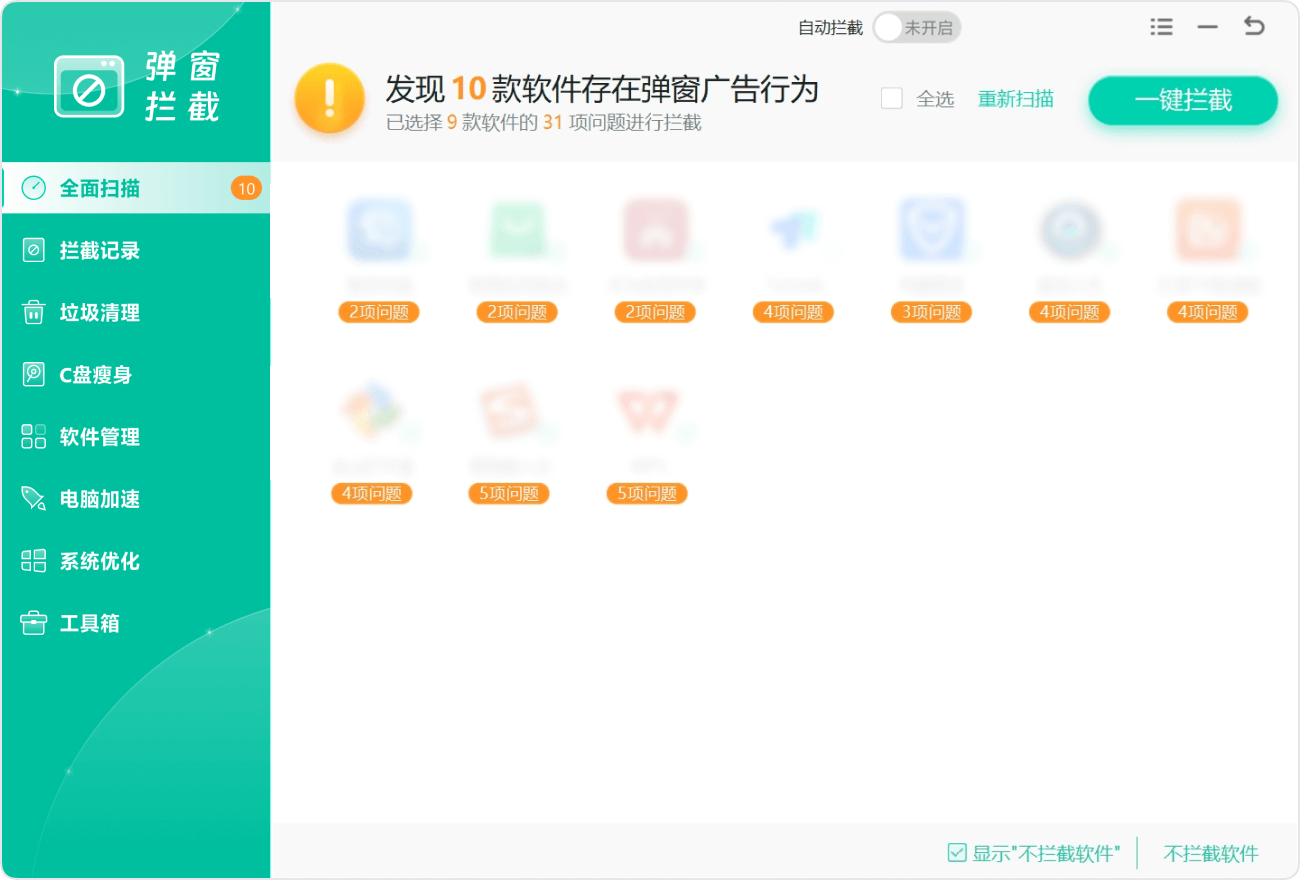This screenshot has width=1300, height=880.
Task: Click the rocket icon for 电脑加速
Action: (34, 499)
